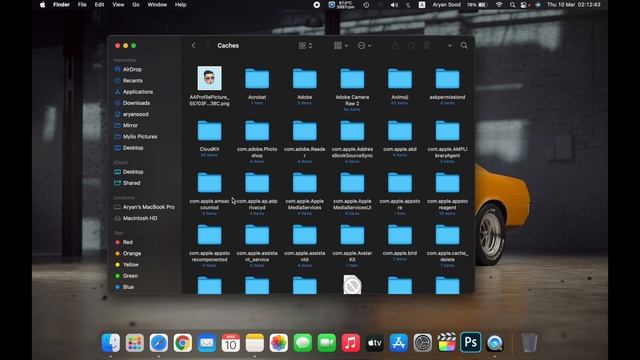Image resolution: width=640 pixels, height=360 pixels.
Task: Click the com.apple.assistant_service folder name
Action: click(257, 256)
